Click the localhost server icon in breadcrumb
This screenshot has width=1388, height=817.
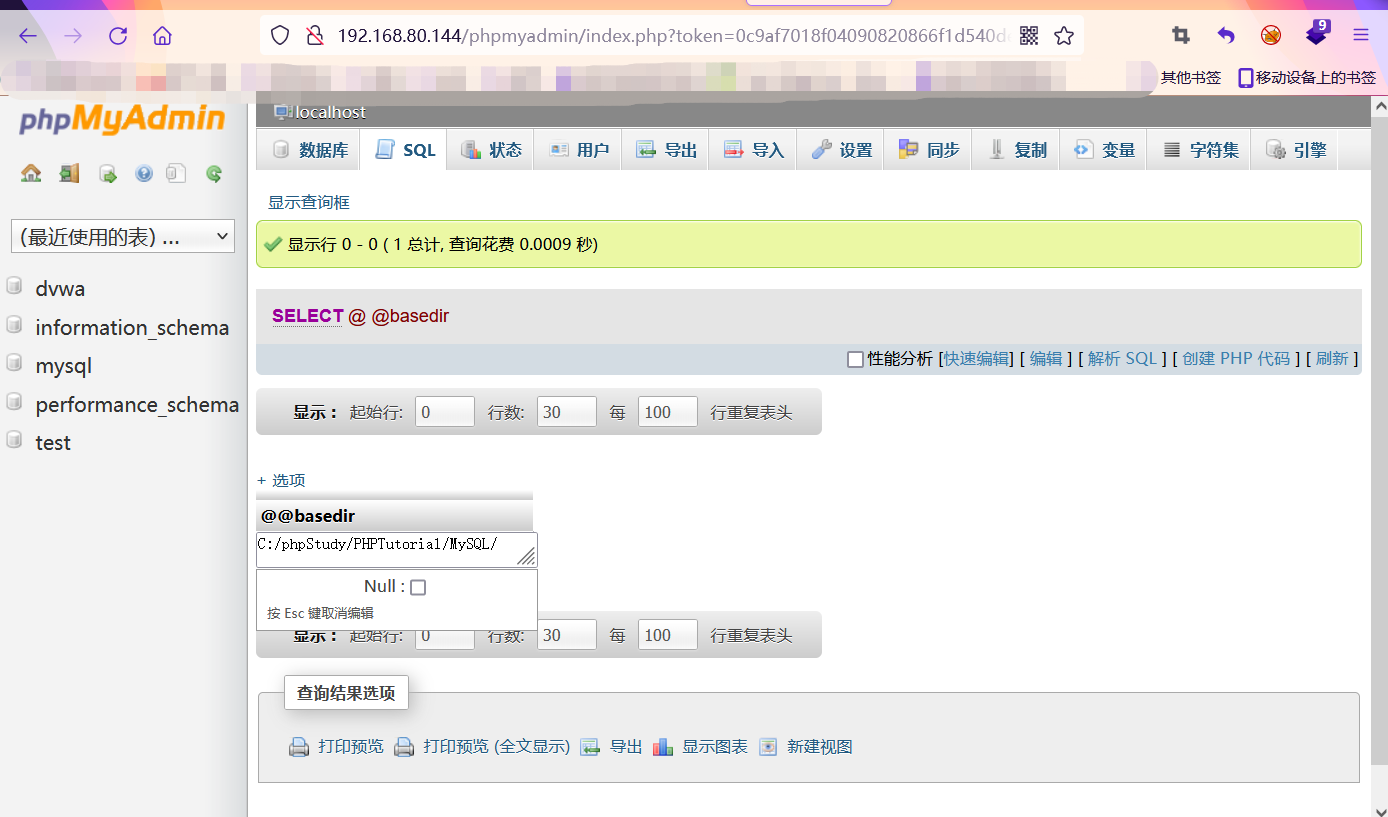click(x=283, y=112)
